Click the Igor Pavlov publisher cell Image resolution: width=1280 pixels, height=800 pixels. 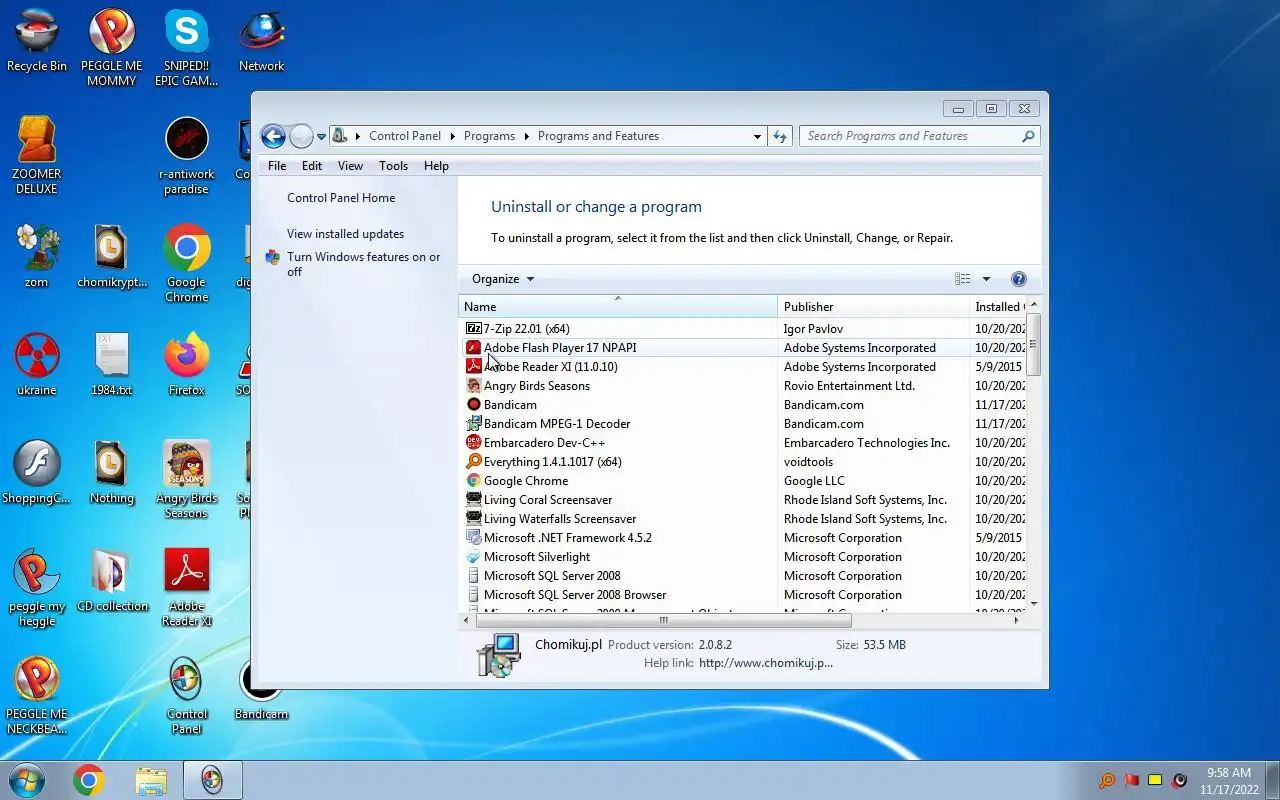(x=813, y=329)
